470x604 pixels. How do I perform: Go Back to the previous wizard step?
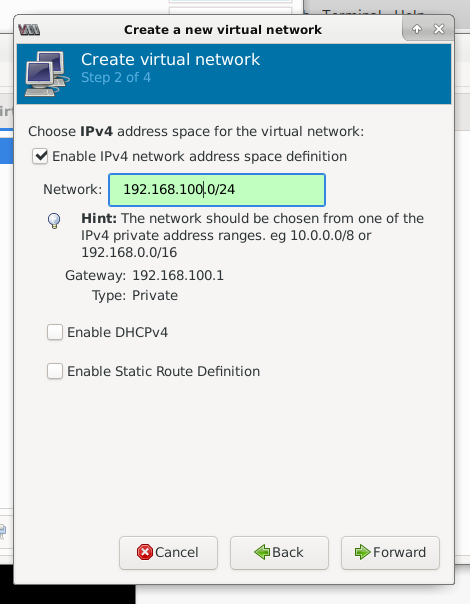(279, 552)
